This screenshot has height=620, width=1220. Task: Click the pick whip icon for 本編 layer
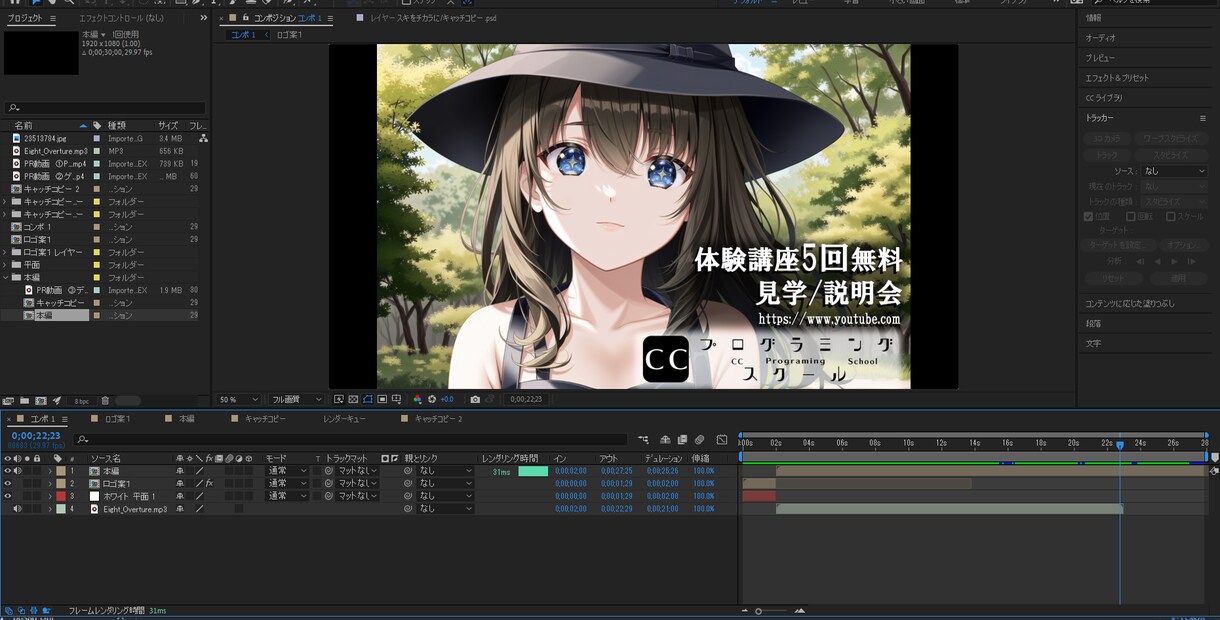point(408,470)
